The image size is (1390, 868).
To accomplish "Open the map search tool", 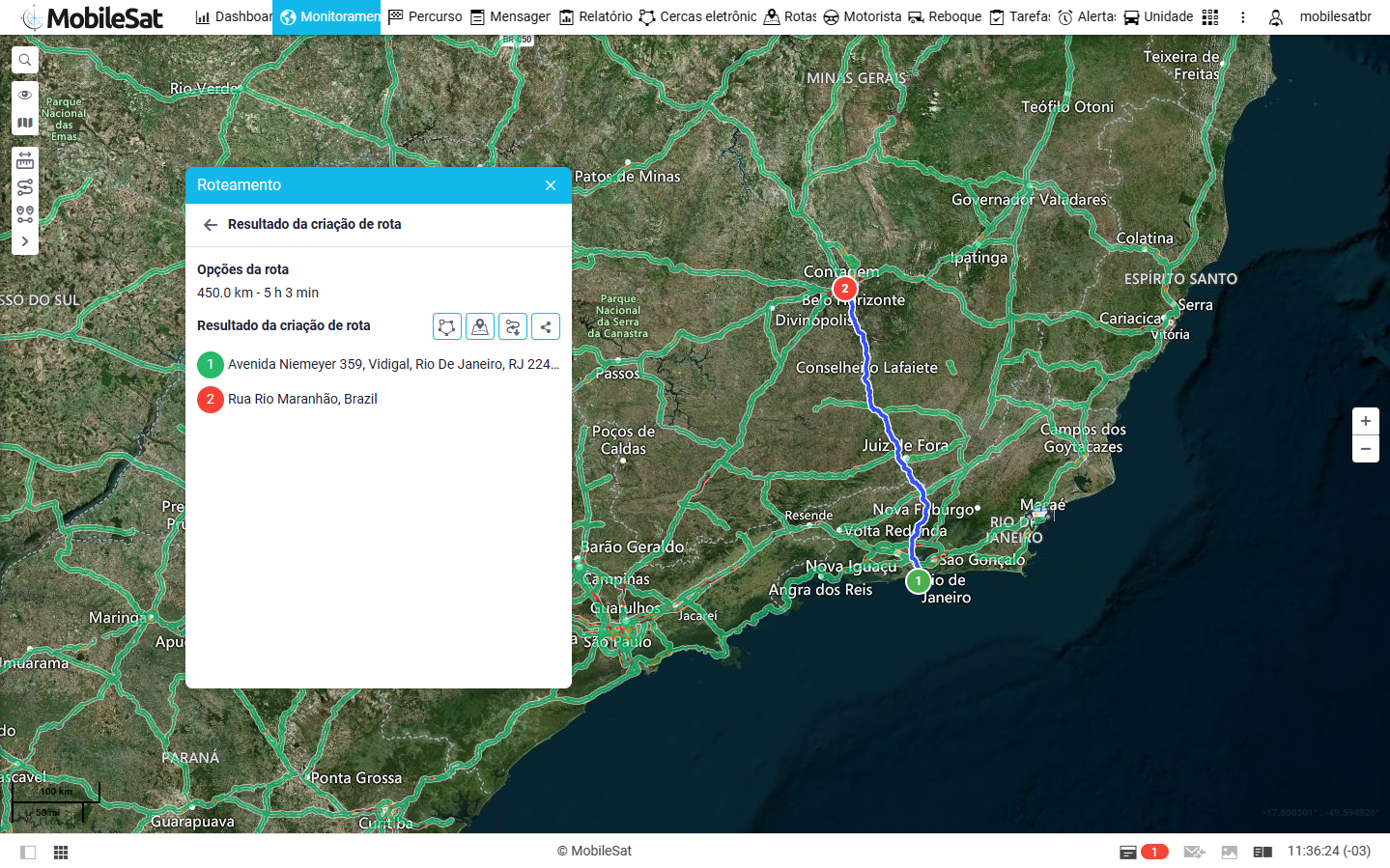I will pos(25,60).
